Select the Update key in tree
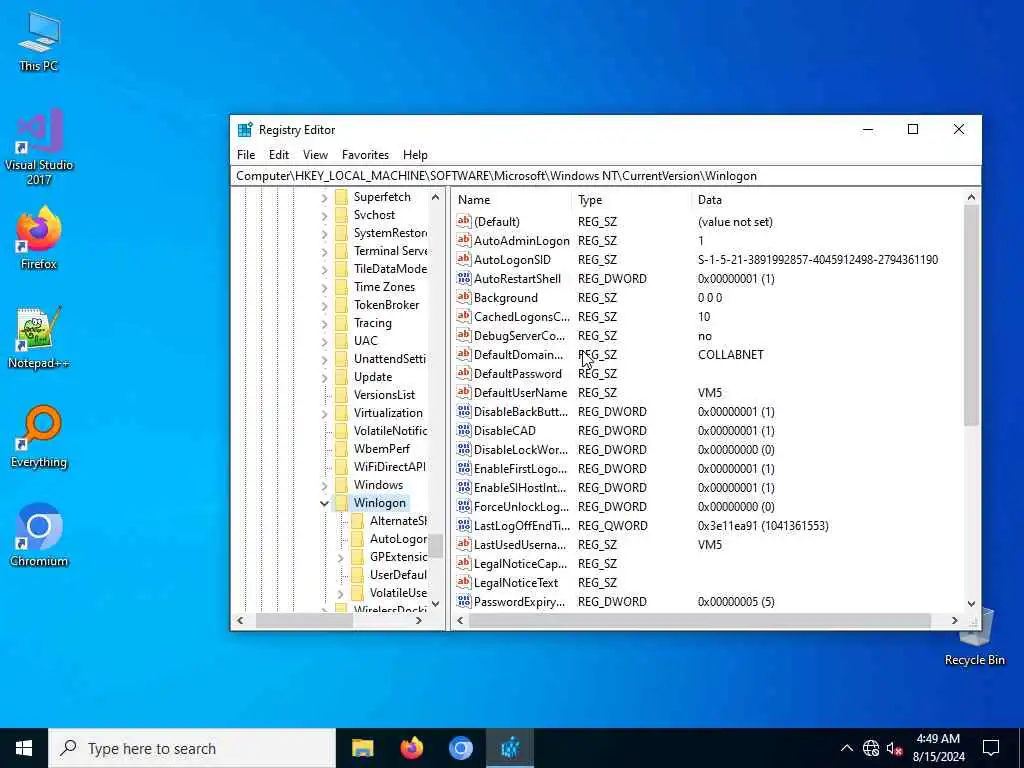The width and height of the screenshot is (1024, 768). click(373, 377)
